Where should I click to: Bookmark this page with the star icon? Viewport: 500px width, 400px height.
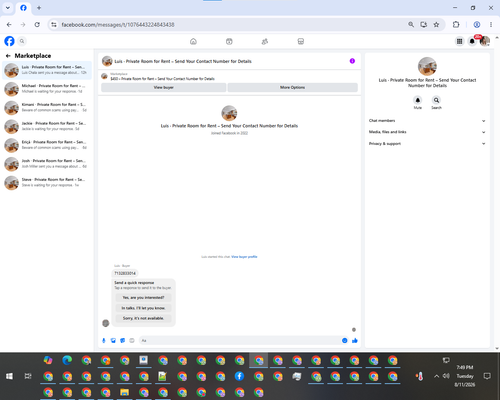(436, 25)
